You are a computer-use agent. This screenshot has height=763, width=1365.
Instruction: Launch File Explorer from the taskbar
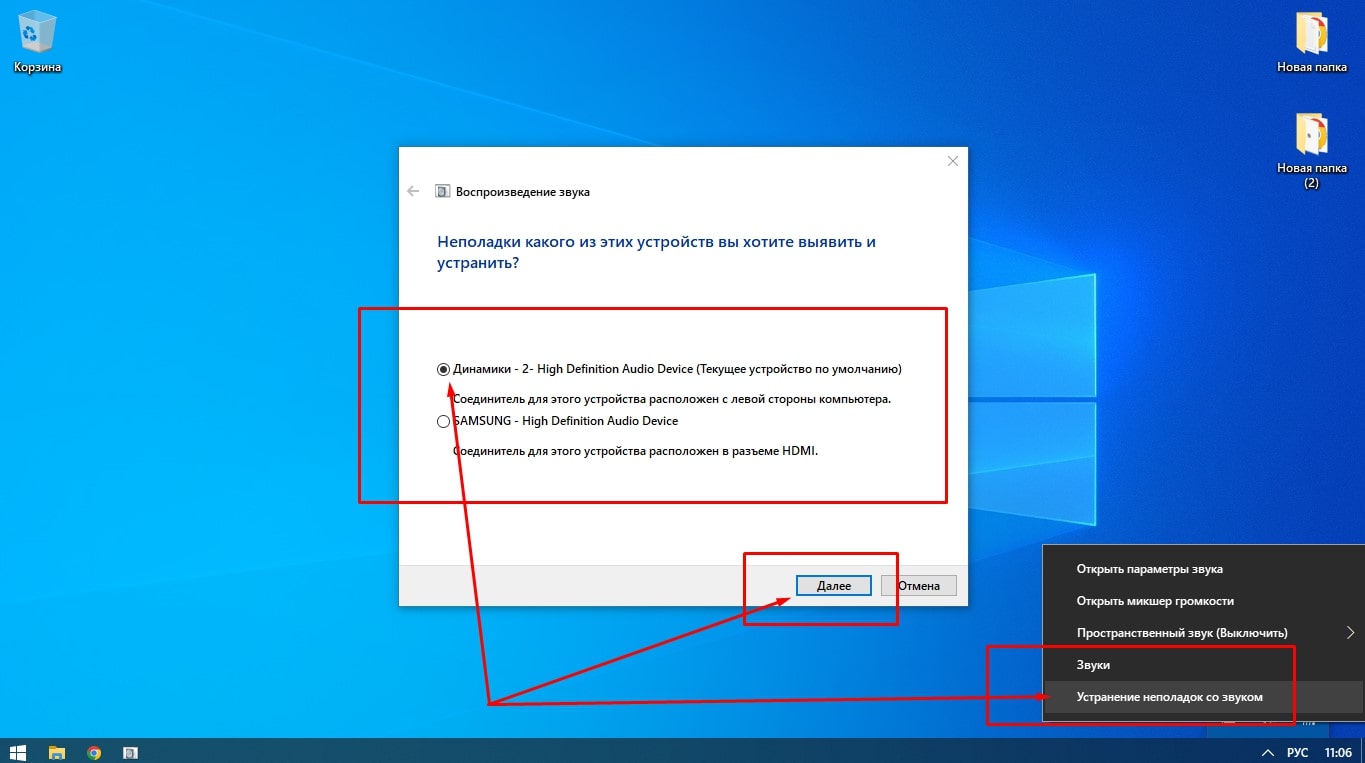coord(57,752)
